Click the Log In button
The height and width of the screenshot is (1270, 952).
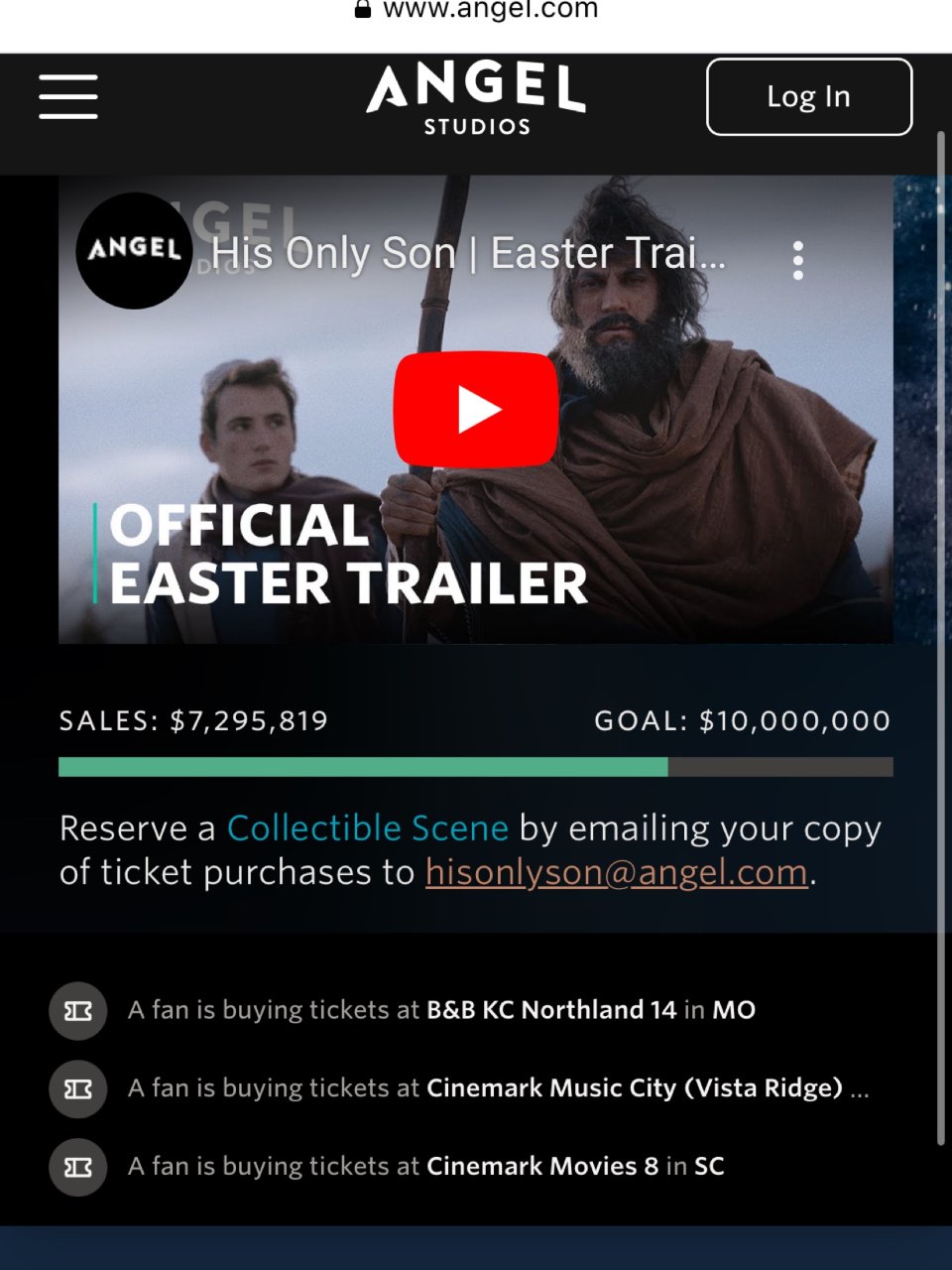(809, 96)
